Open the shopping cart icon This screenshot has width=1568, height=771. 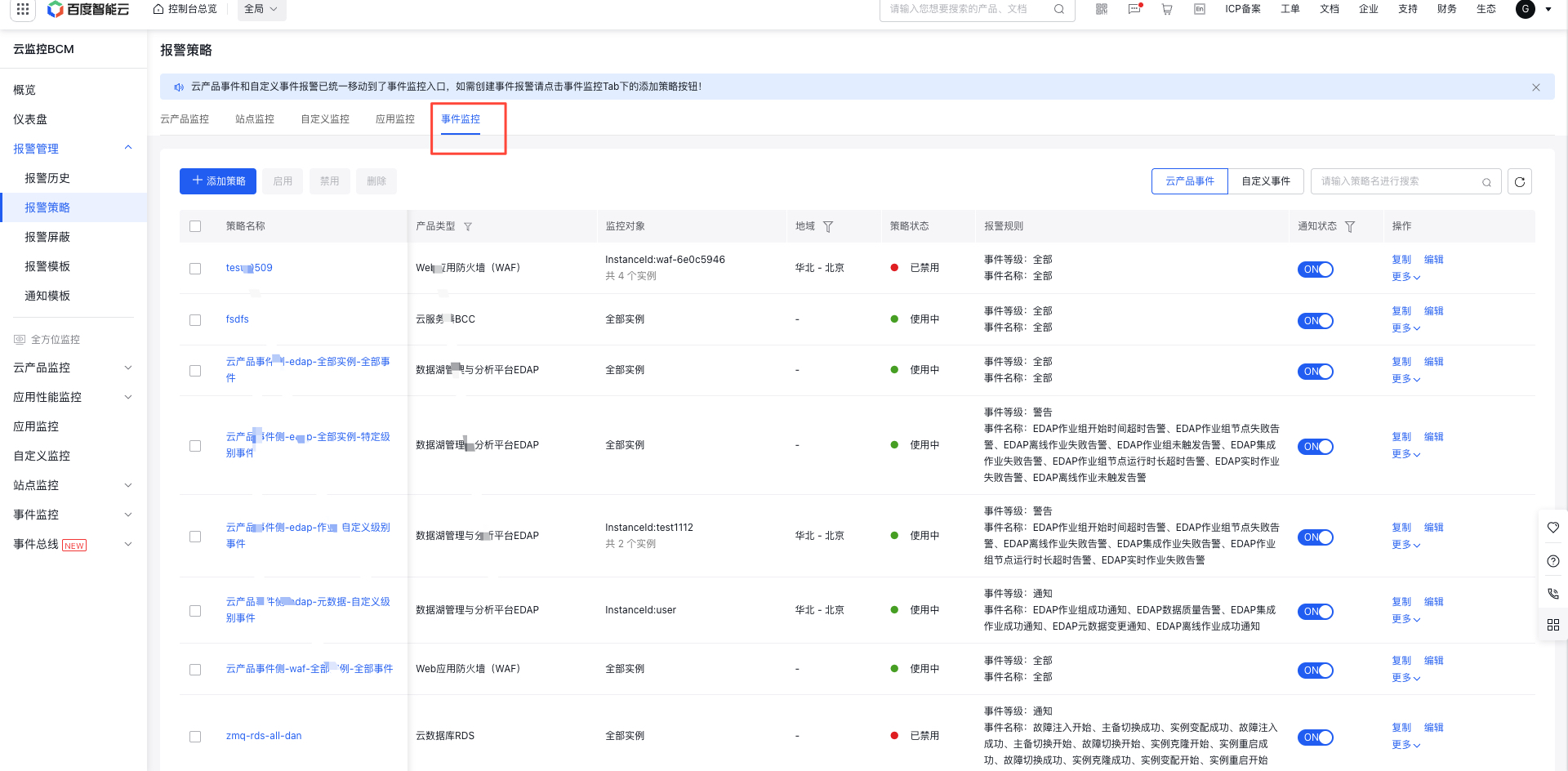pos(1167,9)
